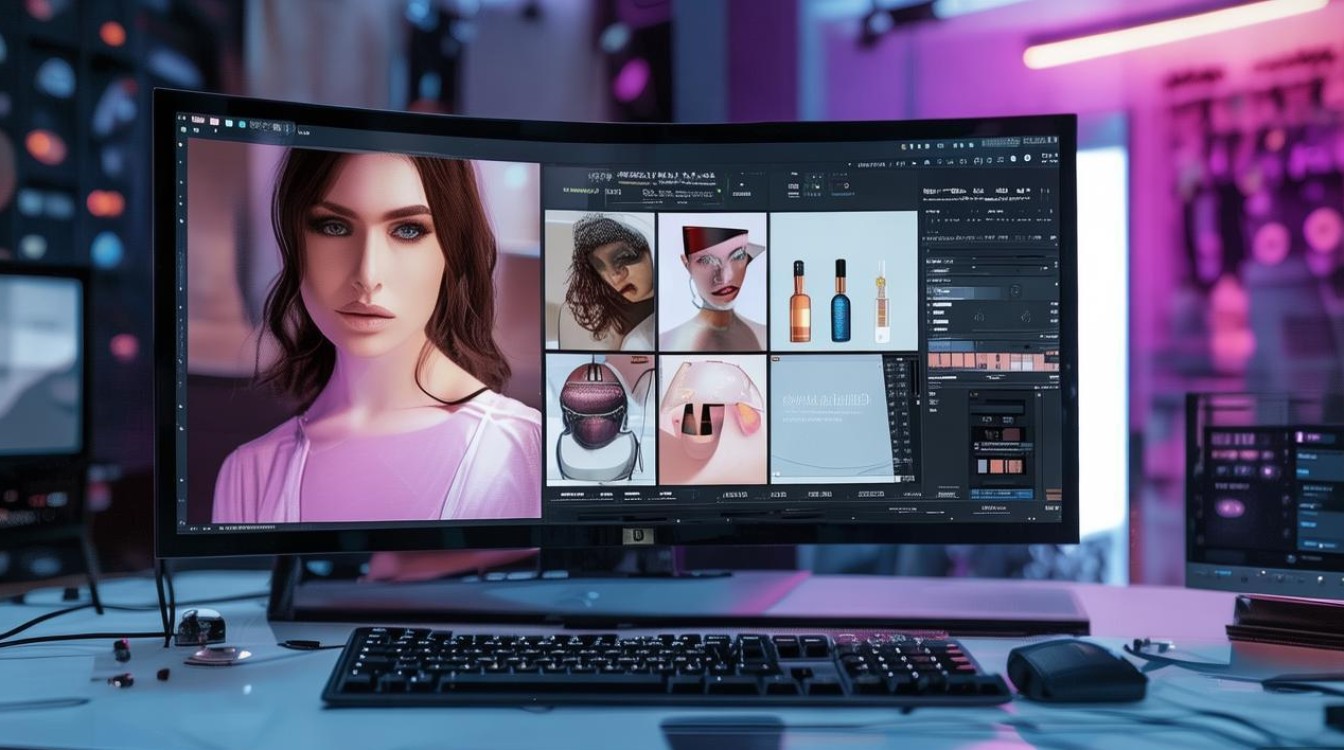Select the maroon helmet thumbnail
Viewport: 1344px width, 750px height.
(x=600, y=419)
